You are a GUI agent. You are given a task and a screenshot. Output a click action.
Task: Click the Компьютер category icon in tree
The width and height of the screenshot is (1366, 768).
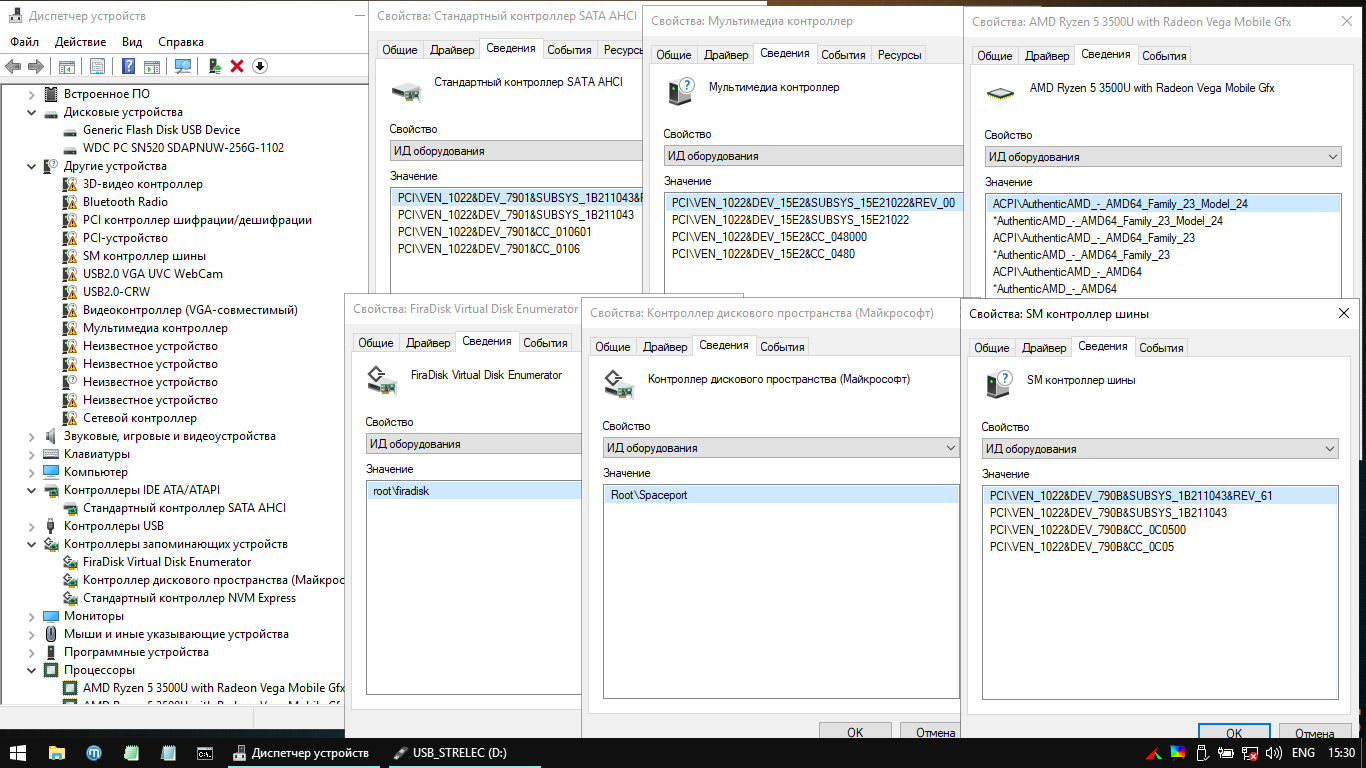click(x=51, y=472)
